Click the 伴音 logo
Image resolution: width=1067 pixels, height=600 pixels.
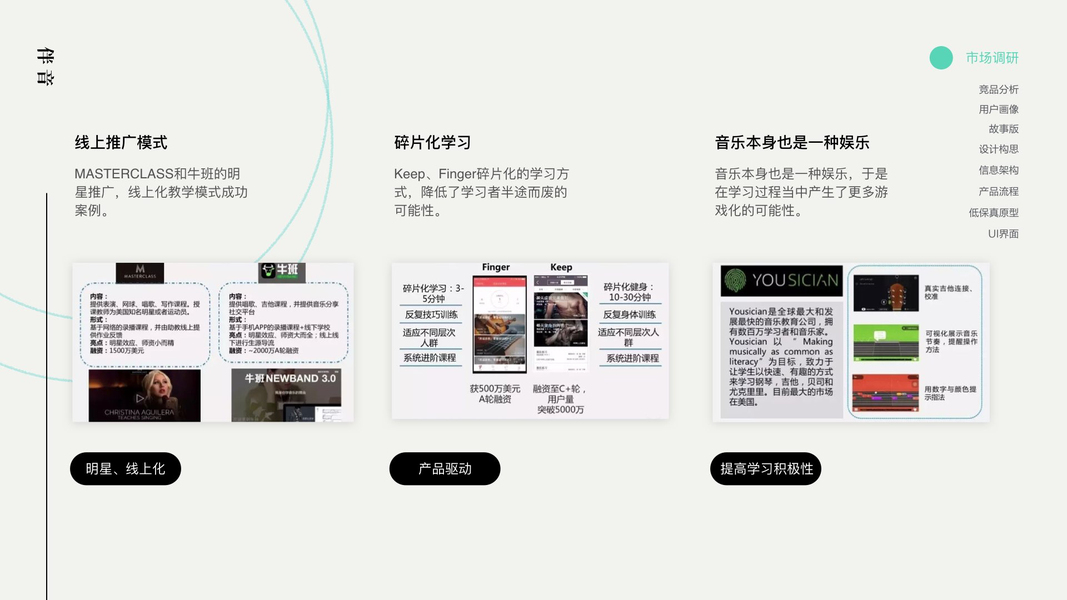[x=45, y=66]
